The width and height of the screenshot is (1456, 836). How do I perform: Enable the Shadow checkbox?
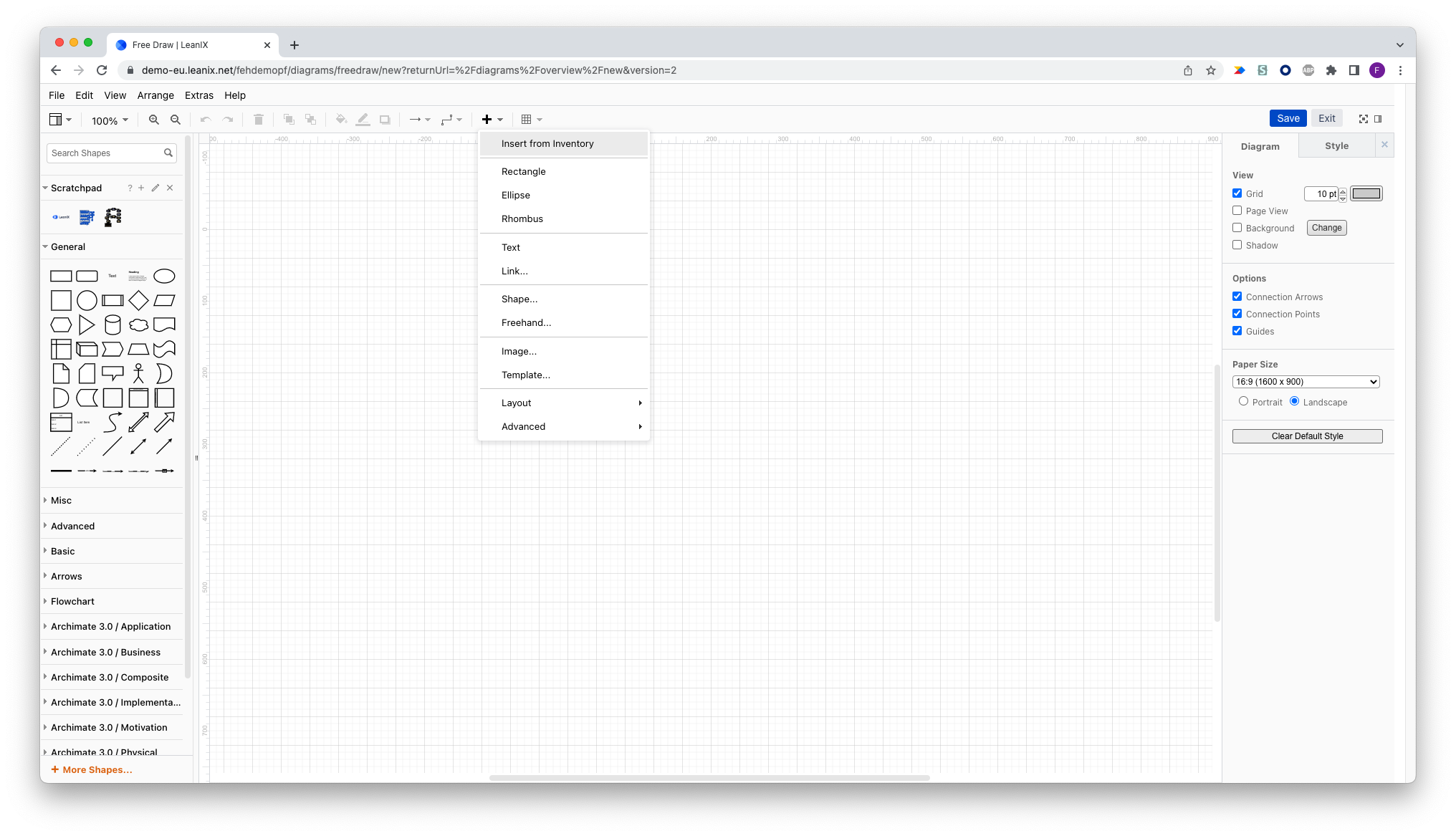pos(1237,245)
